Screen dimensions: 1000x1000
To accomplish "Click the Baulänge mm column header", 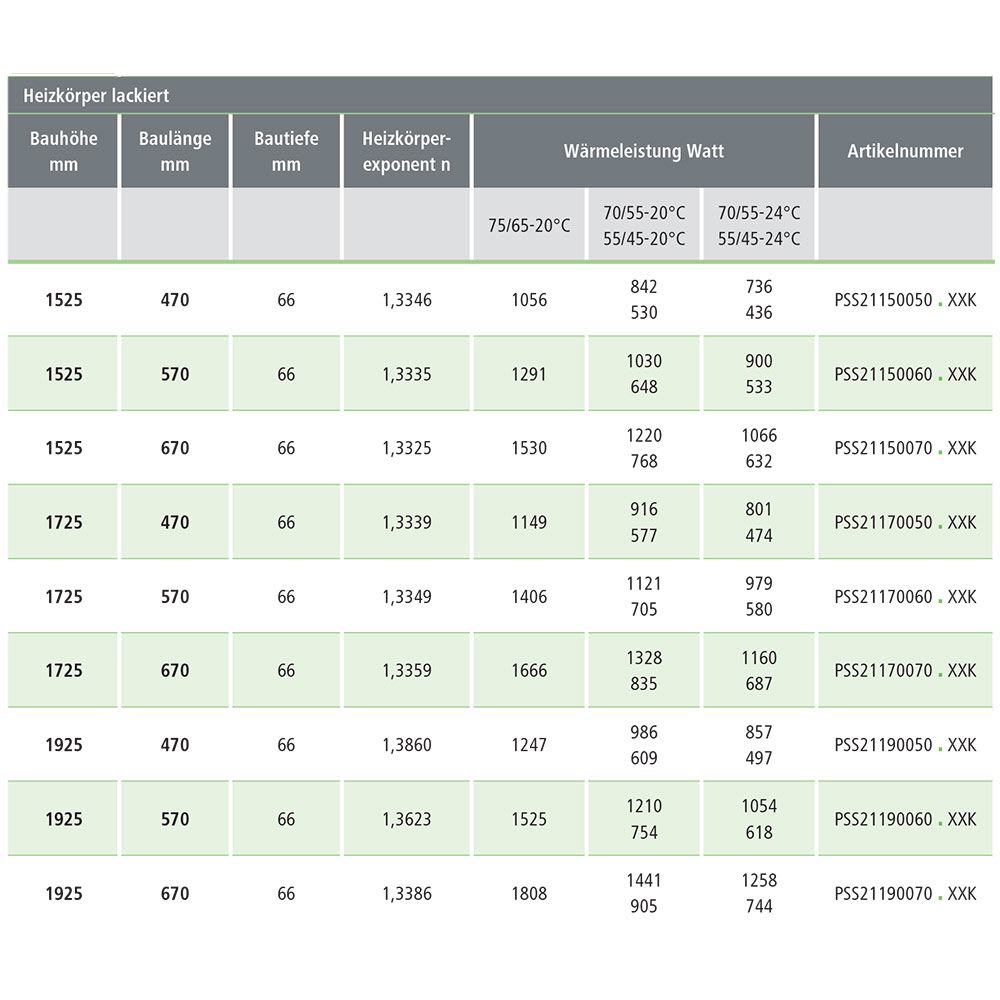I will pyautogui.click(x=175, y=151).
